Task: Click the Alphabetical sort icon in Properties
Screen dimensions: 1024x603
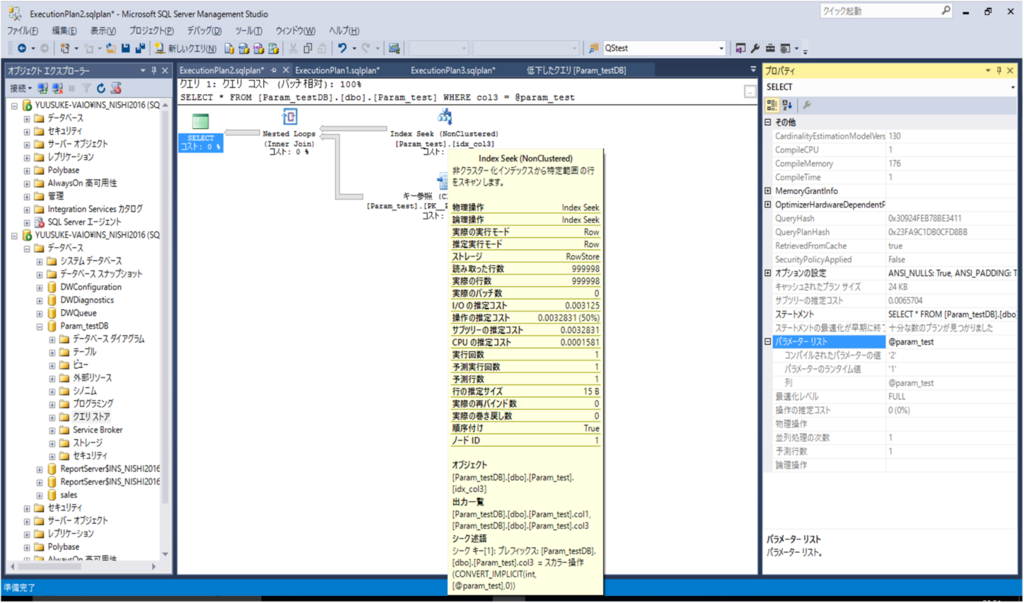Action: tap(787, 105)
